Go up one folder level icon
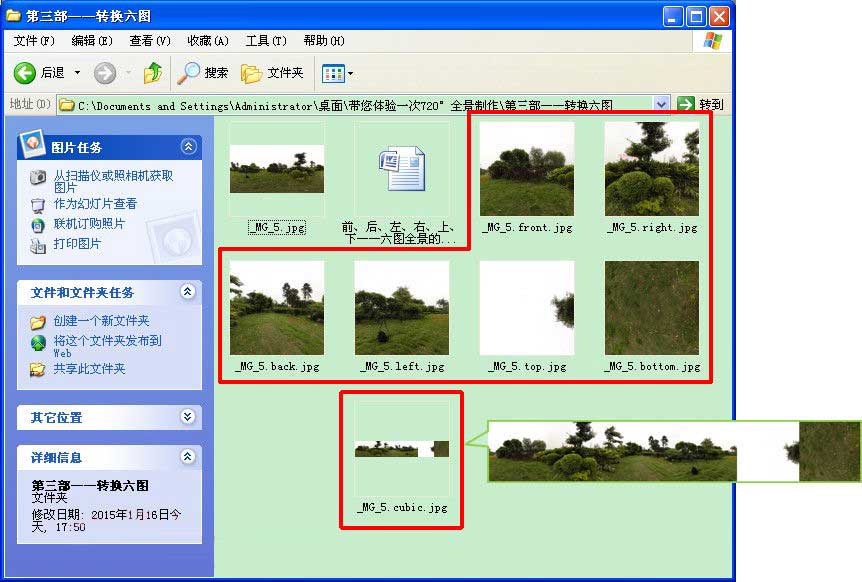Image resolution: width=862 pixels, height=582 pixels. click(x=153, y=73)
